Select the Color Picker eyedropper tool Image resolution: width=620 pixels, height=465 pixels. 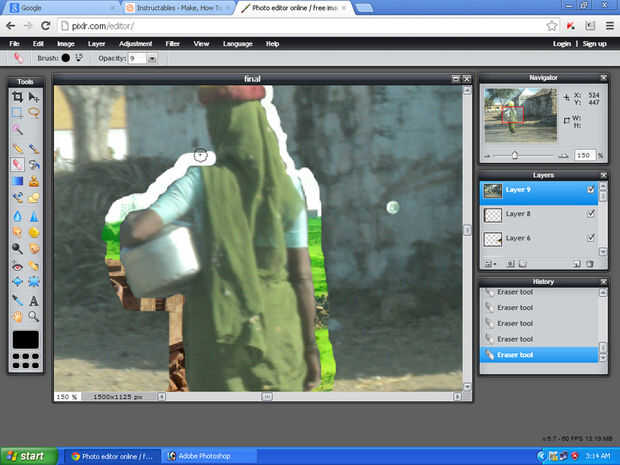[x=17, y=301]
